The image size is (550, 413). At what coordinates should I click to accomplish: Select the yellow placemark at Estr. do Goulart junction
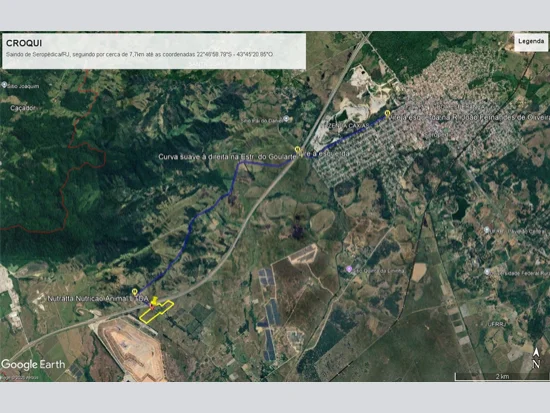[297, 150]
